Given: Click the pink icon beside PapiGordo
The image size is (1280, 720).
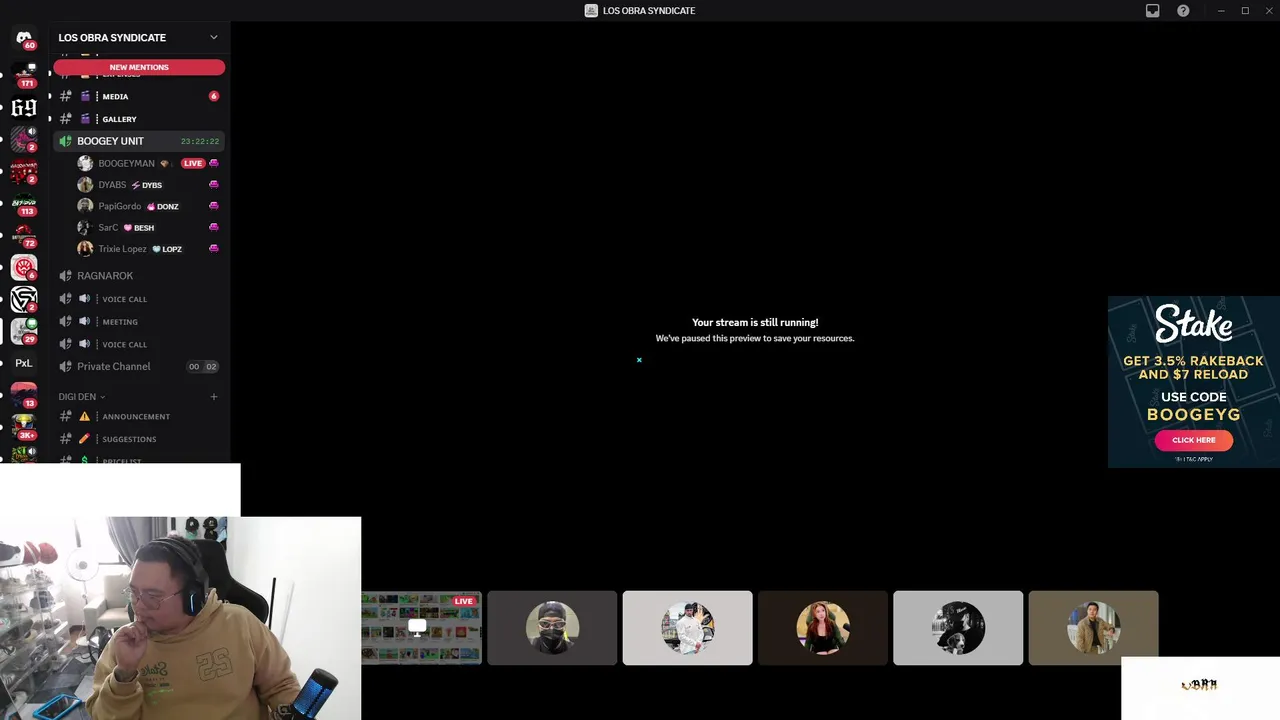Looking at the screenshot, I should (x=214, y=206).
